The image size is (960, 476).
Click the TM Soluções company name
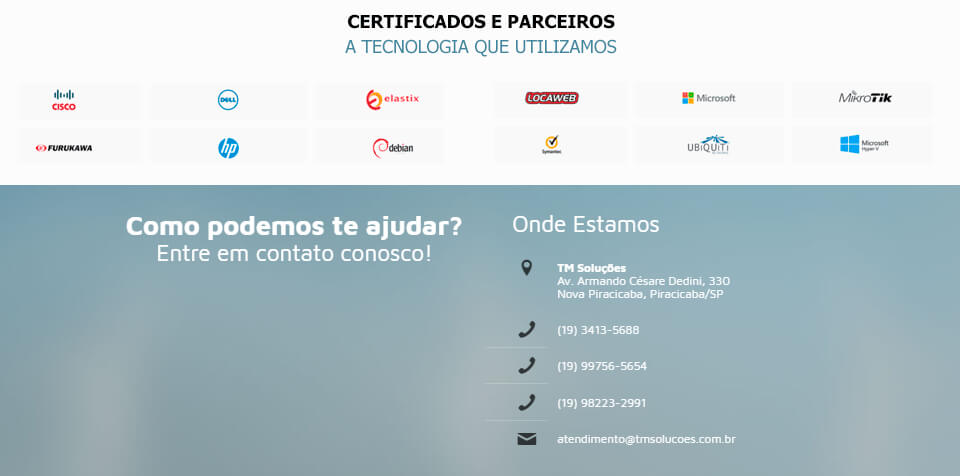tap(591, 268)
